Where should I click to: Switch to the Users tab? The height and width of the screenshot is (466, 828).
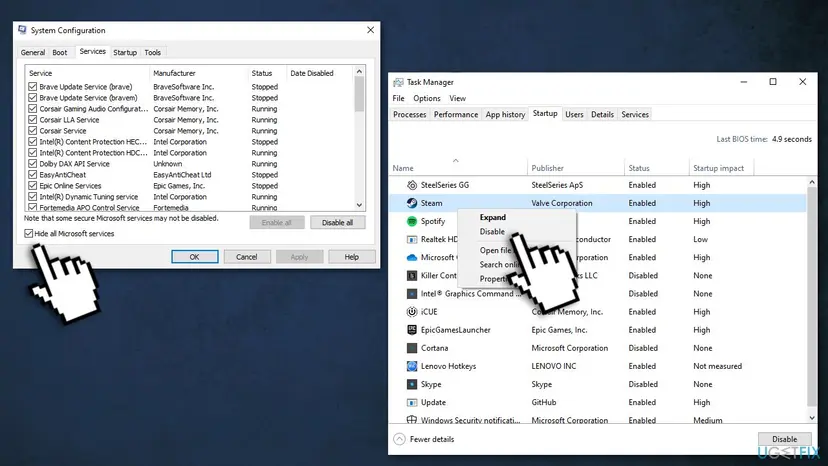tap(574, 115)
